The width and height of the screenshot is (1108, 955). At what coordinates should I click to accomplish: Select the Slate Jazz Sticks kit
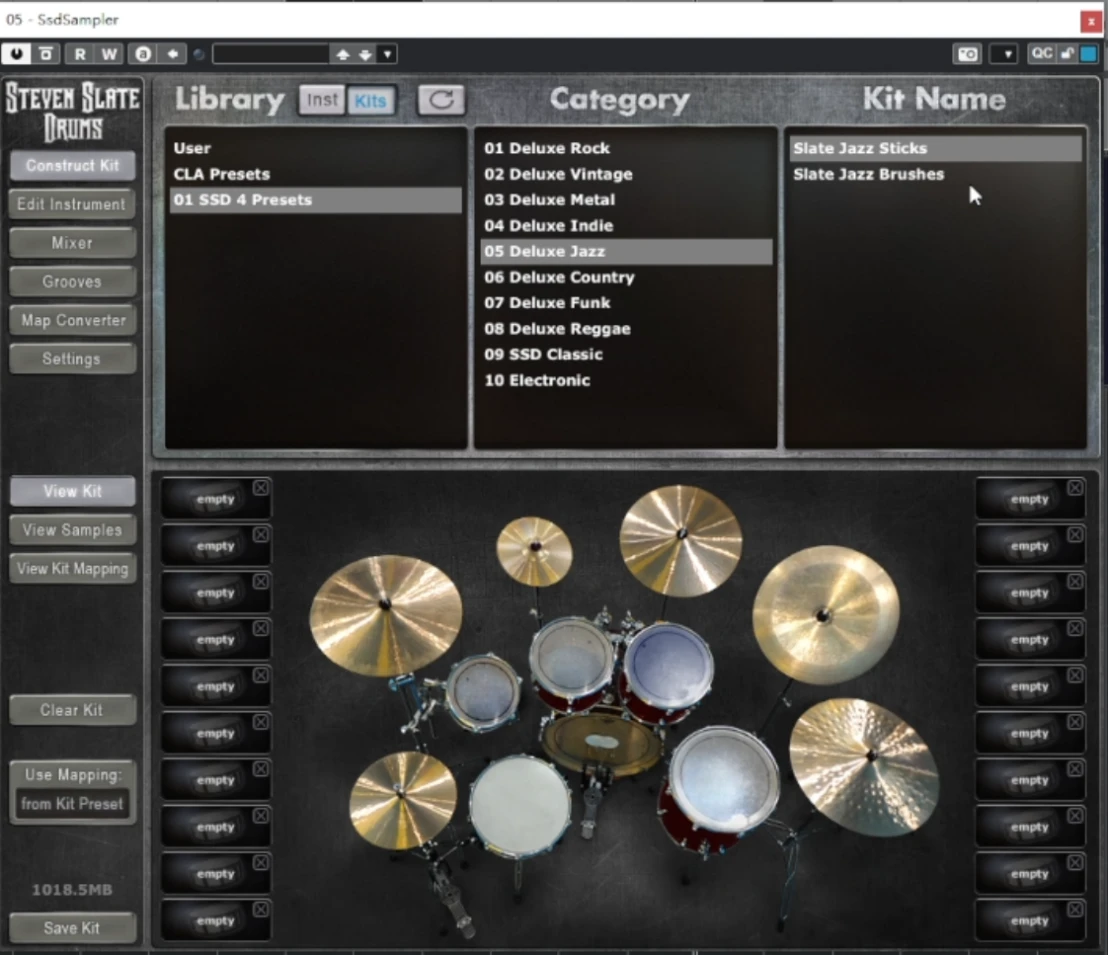(x=936, y=148)
